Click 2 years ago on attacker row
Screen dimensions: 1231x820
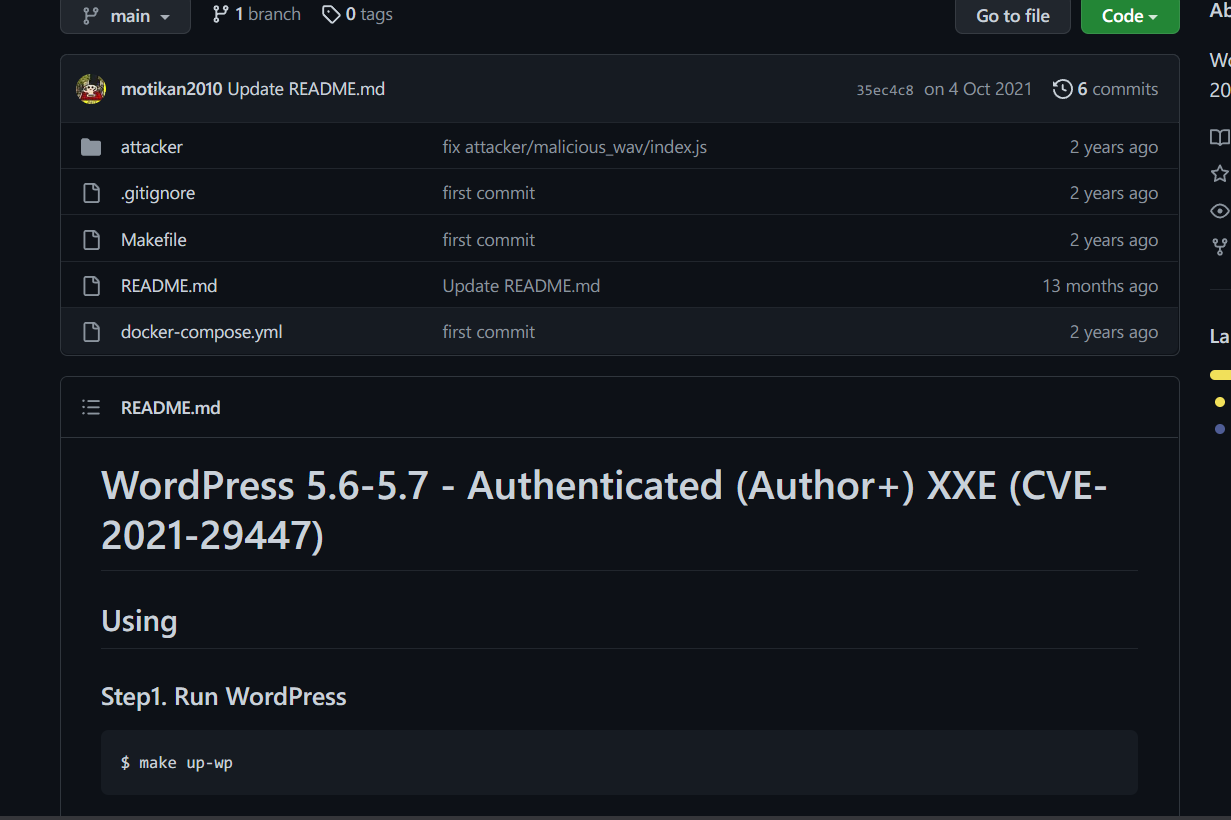[1114, 147]
